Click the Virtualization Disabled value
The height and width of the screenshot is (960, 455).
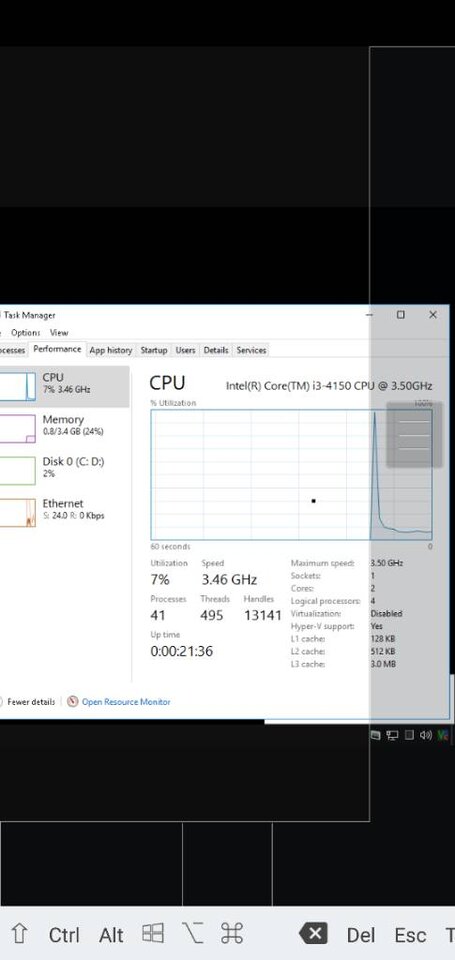386,613
